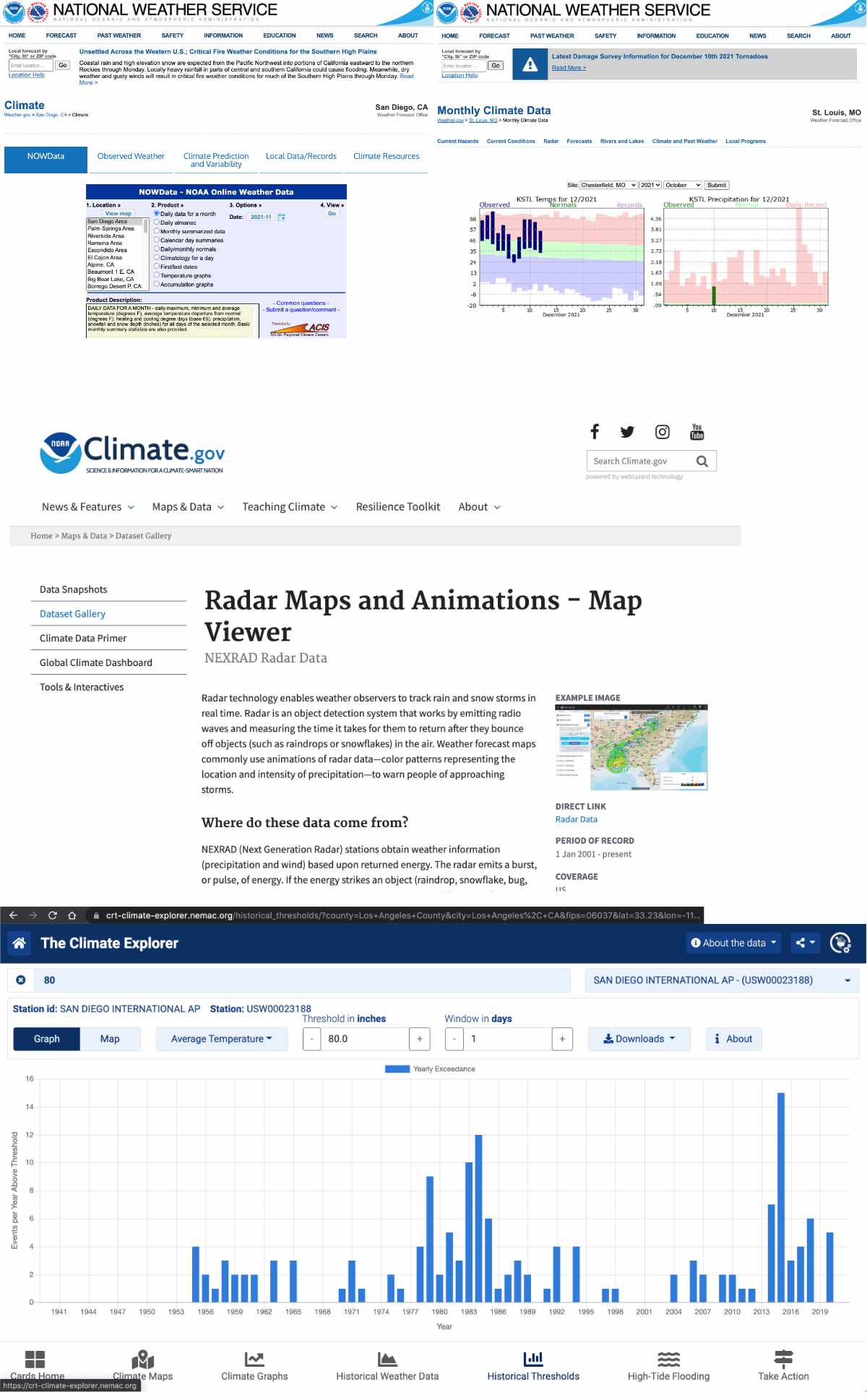Open Historical Weather Data in the bottom navigation
The width and height of the screenshot is (867, 1400).
coord(387,1365)
